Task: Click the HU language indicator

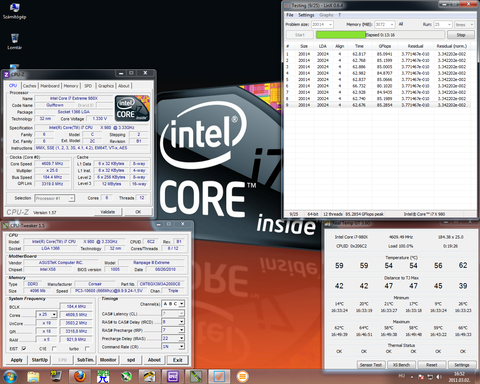Action: (401, 376)
